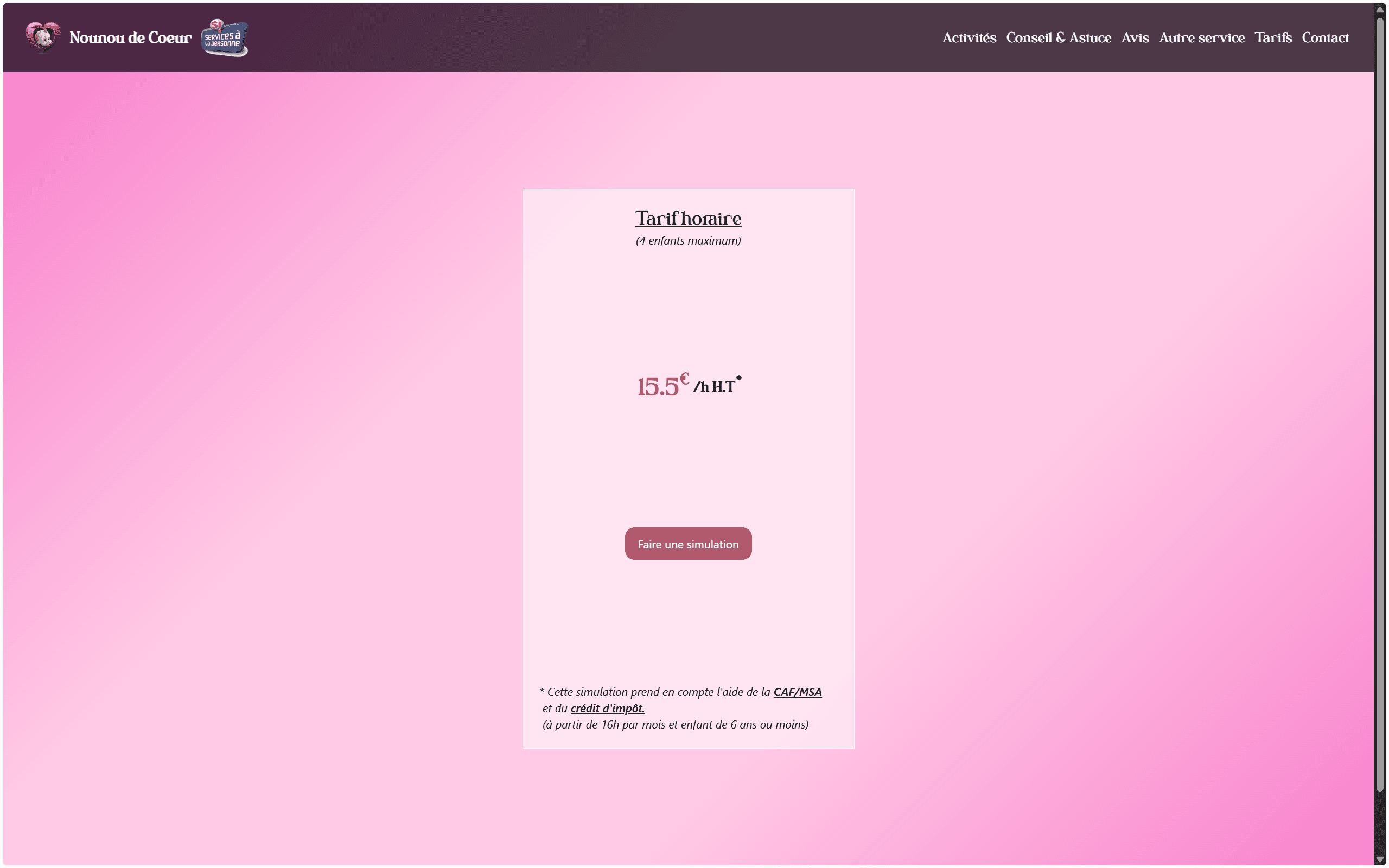Open the Activités menu item

pyautogui.click(x=969, y=38)
